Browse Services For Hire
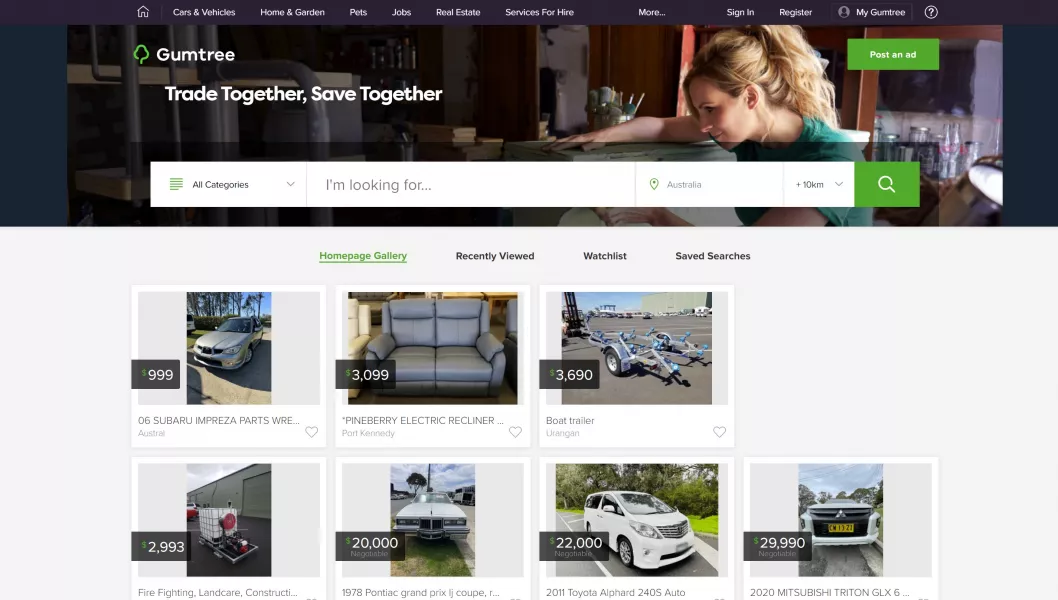Screen dimensions: 1058x600 coord(539,12)
